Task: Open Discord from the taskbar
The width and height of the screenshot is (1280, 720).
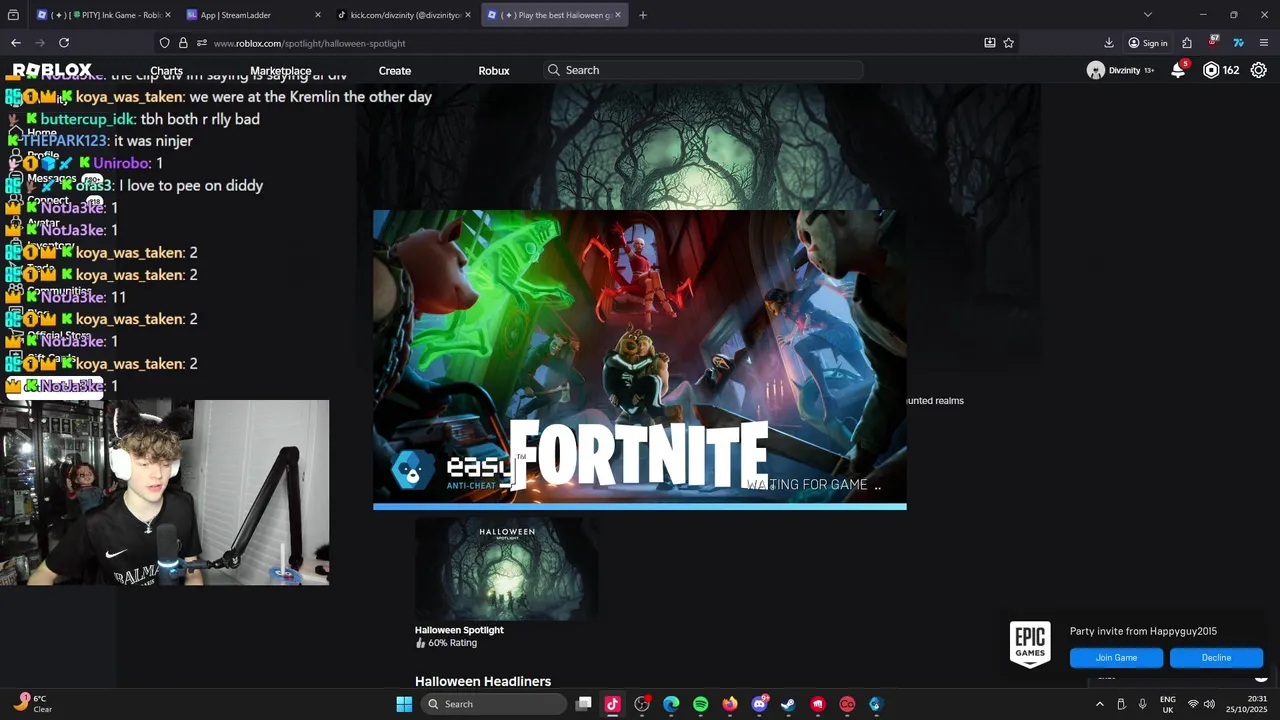Action: click(759, 704)
